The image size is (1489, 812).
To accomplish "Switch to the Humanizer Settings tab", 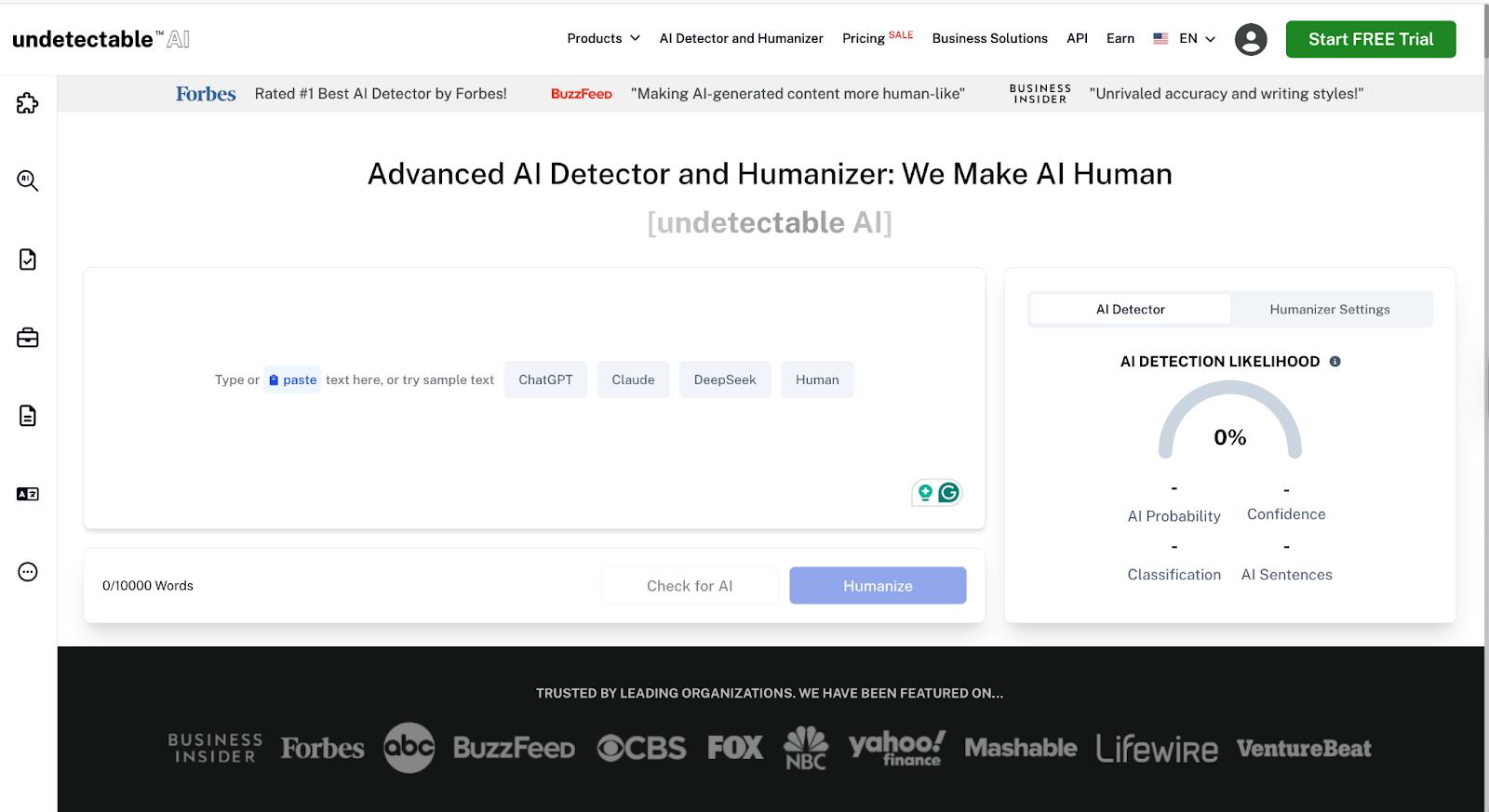I will click(x=1329, y=309).
